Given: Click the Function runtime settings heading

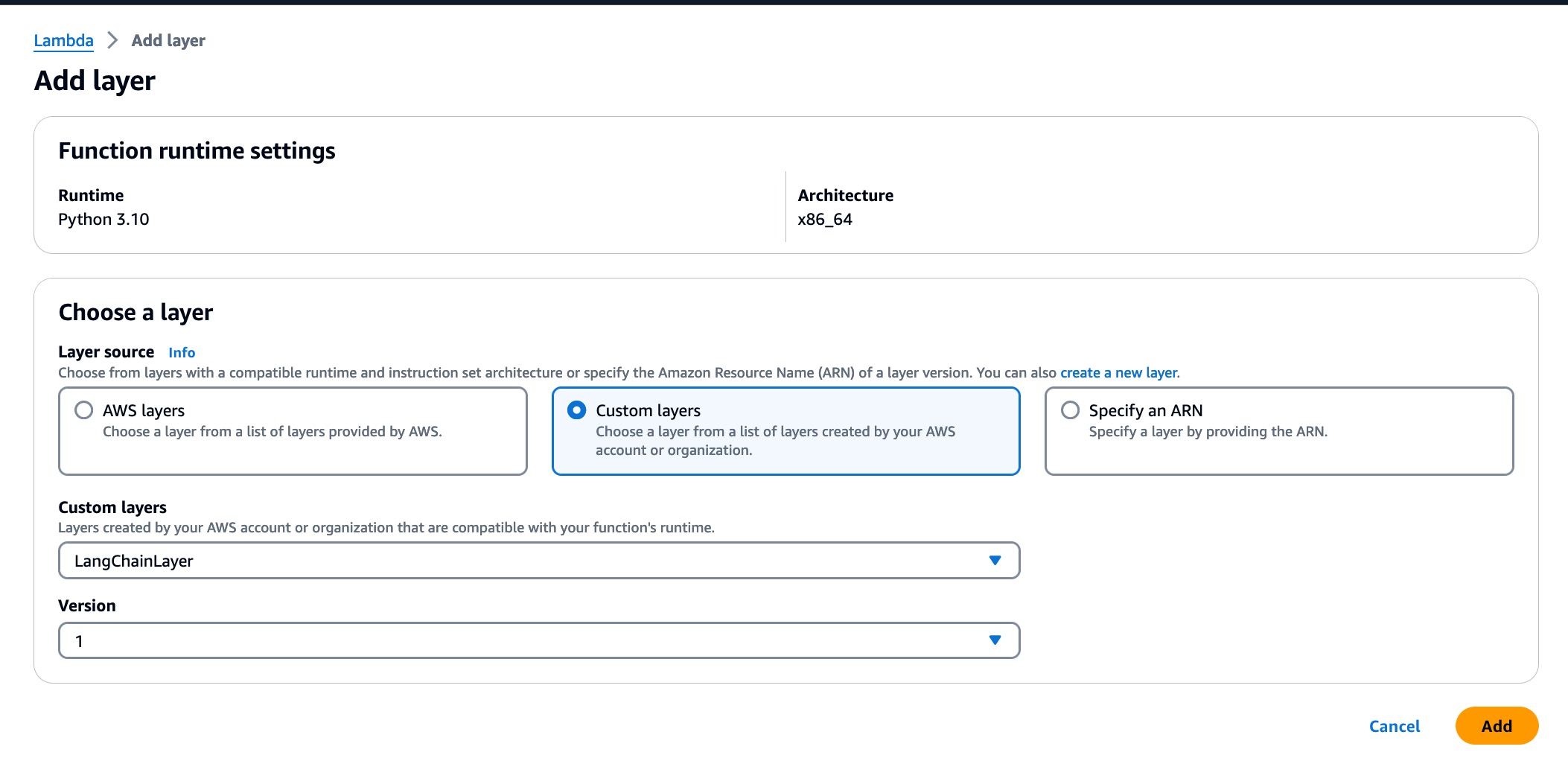Looking at the screenshot, I should pos(197,151).
